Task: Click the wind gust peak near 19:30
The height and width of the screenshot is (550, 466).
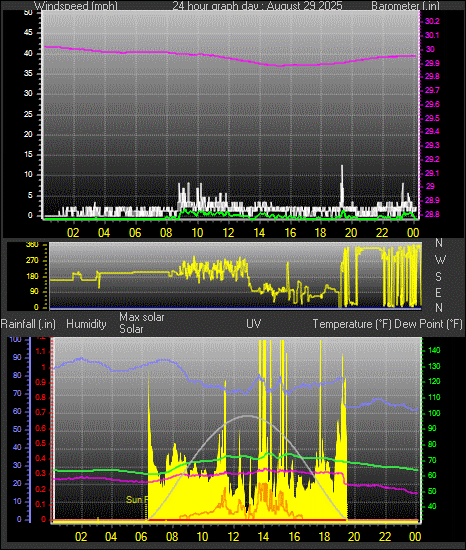Action: (x=342, y=166)
